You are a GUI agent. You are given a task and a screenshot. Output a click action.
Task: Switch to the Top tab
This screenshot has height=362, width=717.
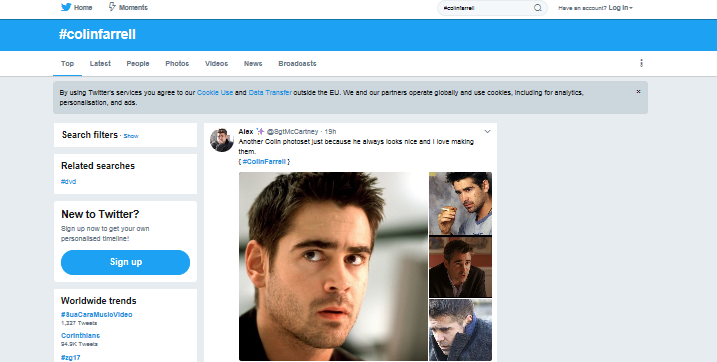point(67,64)
